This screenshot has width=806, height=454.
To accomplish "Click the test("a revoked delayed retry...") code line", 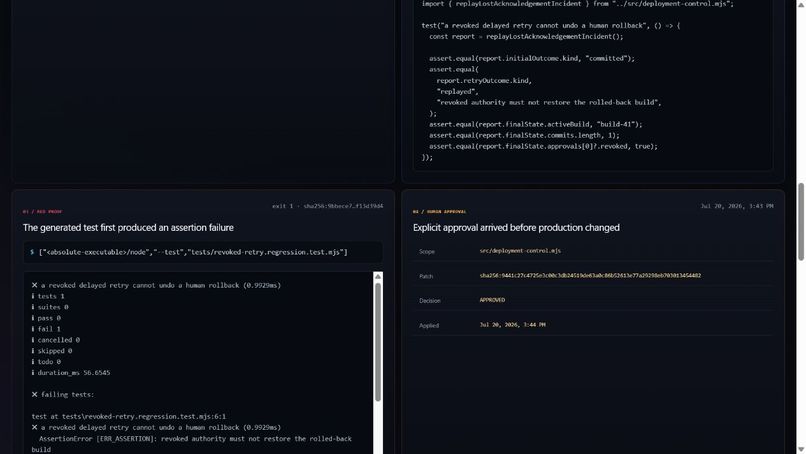I will coord(551,25).
